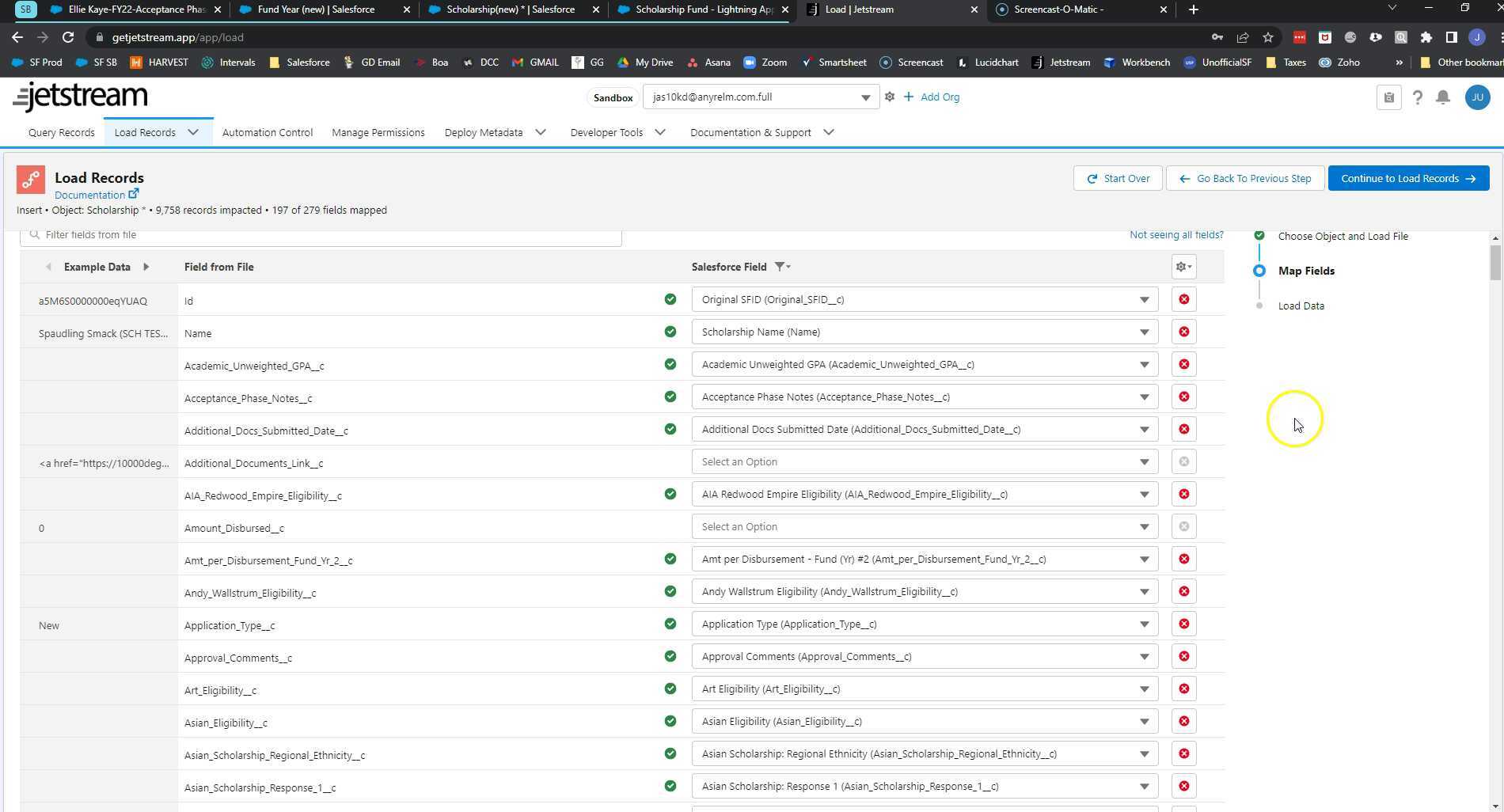The width and height of the screenshot is (1504, 812).
Task: Open the Workbench bookmark
Action: [1136, 63]
